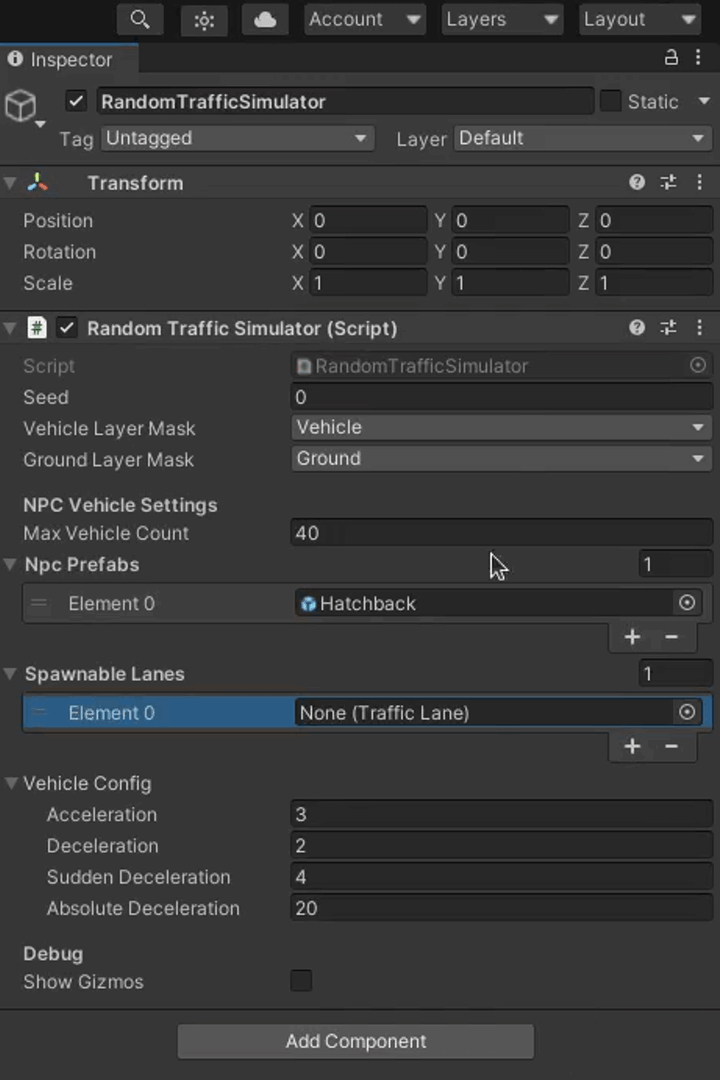Enable the Show Gizmos checkbox
720x1080 pixels.
coord(301,981)
